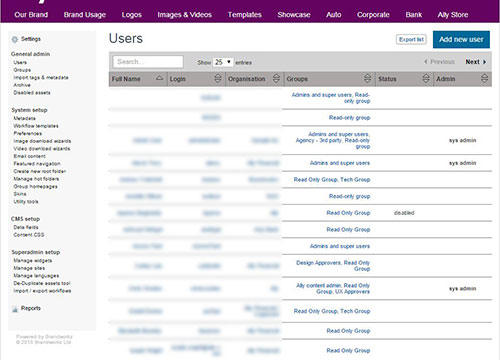Screen dimensions: 500x360
Task: Open Workflow templates link
Action: point(36,126)
